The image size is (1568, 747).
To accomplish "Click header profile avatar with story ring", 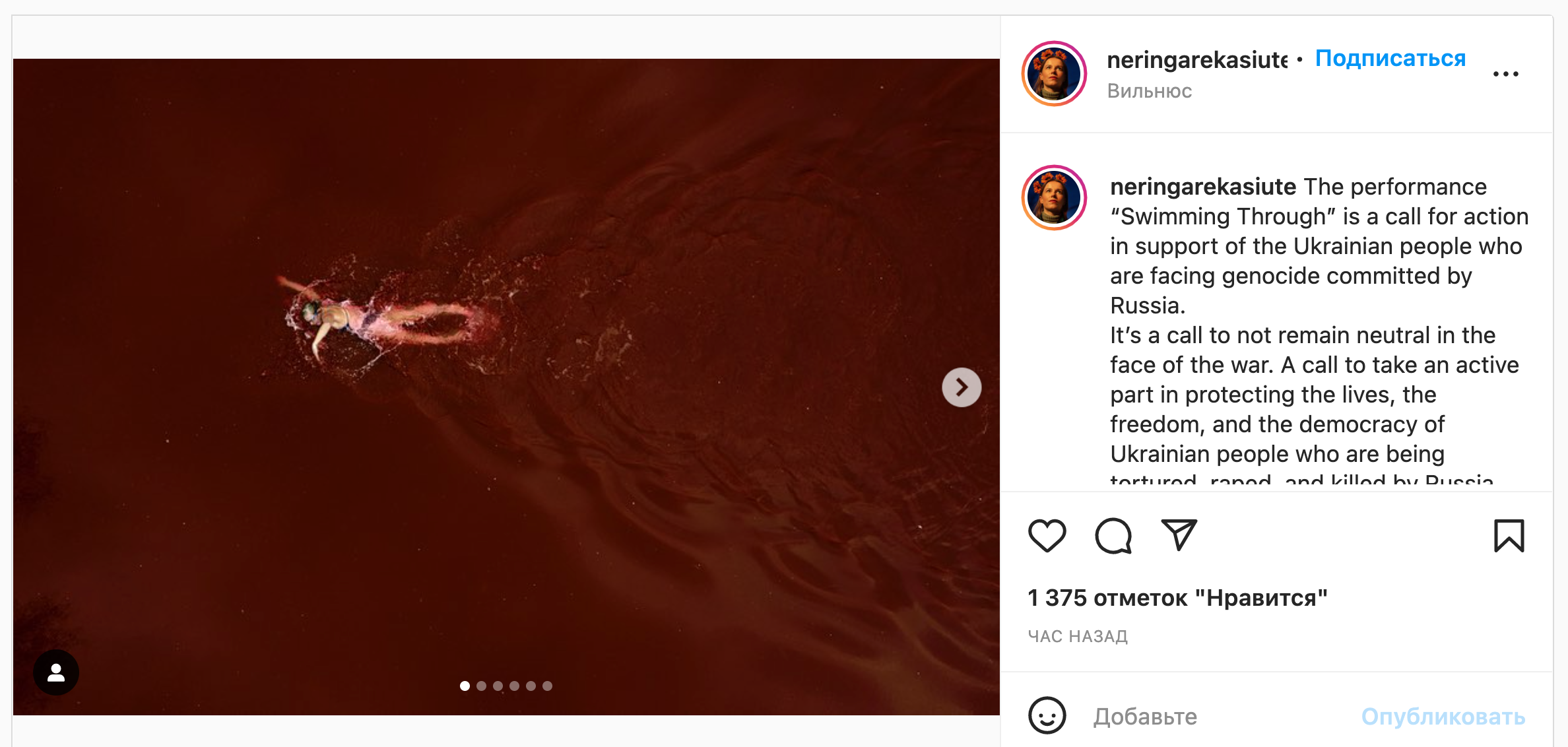I will click(x=1055, y=74).
